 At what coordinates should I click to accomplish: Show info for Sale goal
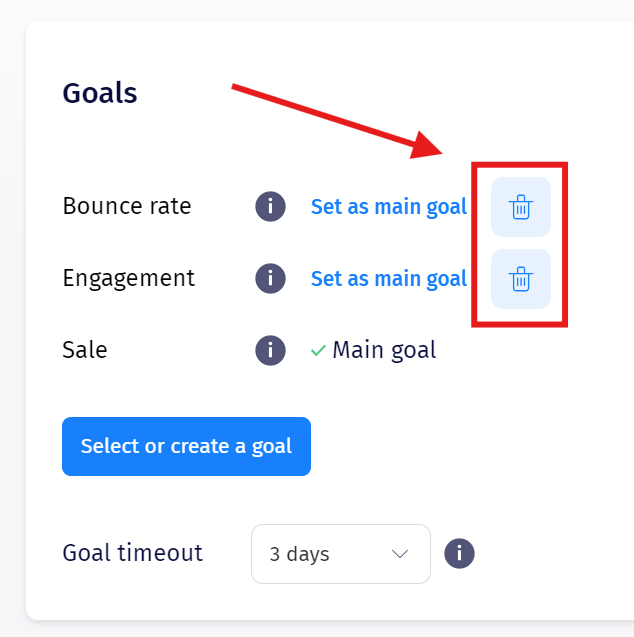point(270,350)
